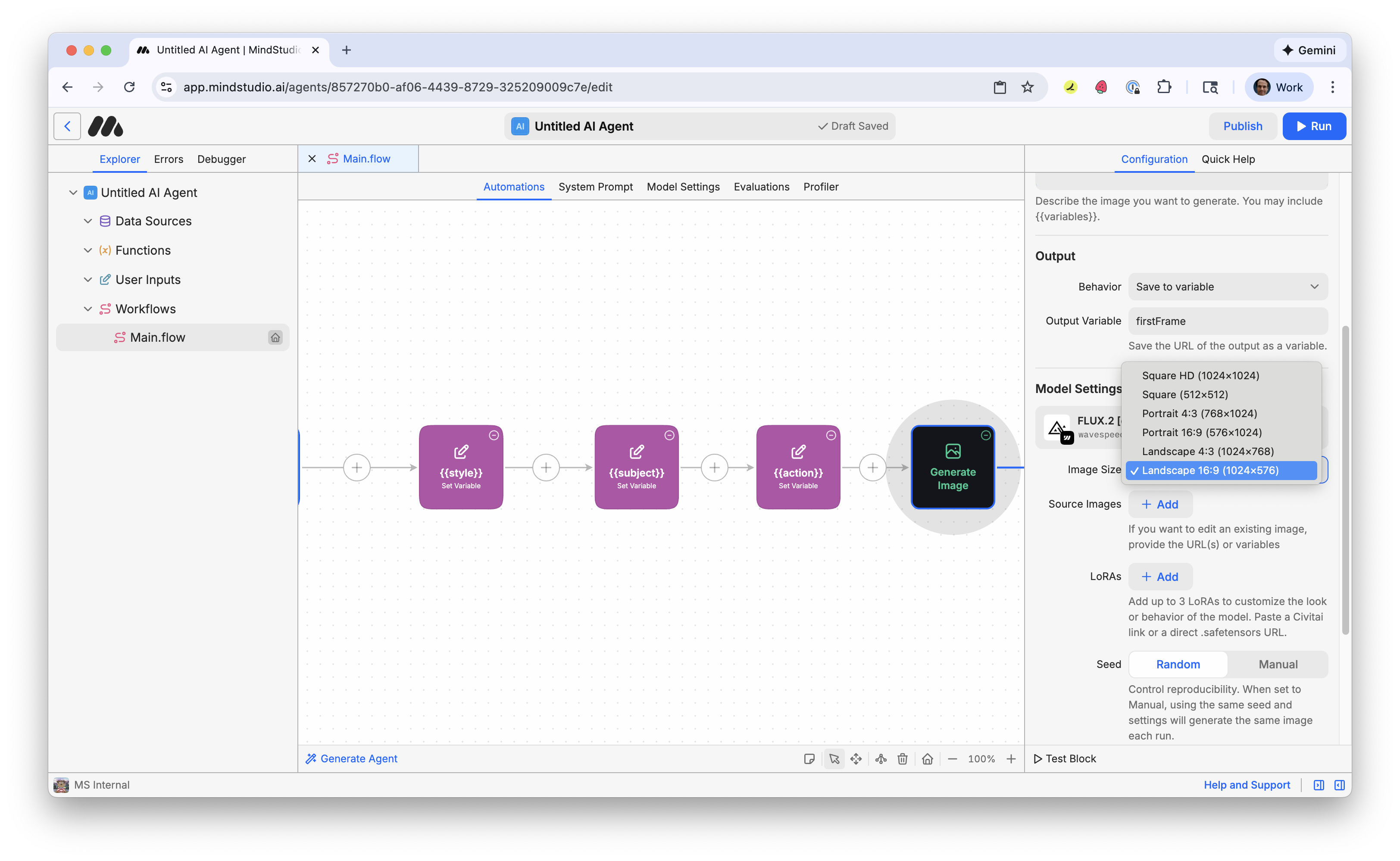Click the auto-arrange layout icon
The width and height of the screenshot is (1400, 861).
coord(881,758)
